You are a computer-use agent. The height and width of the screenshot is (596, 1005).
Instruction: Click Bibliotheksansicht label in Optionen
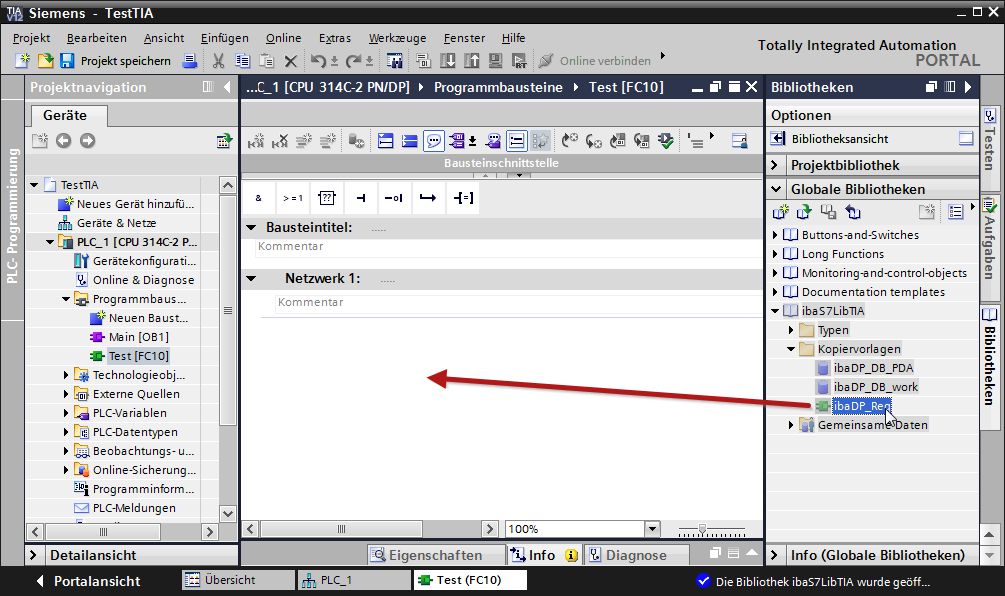[x=840, y=138]
